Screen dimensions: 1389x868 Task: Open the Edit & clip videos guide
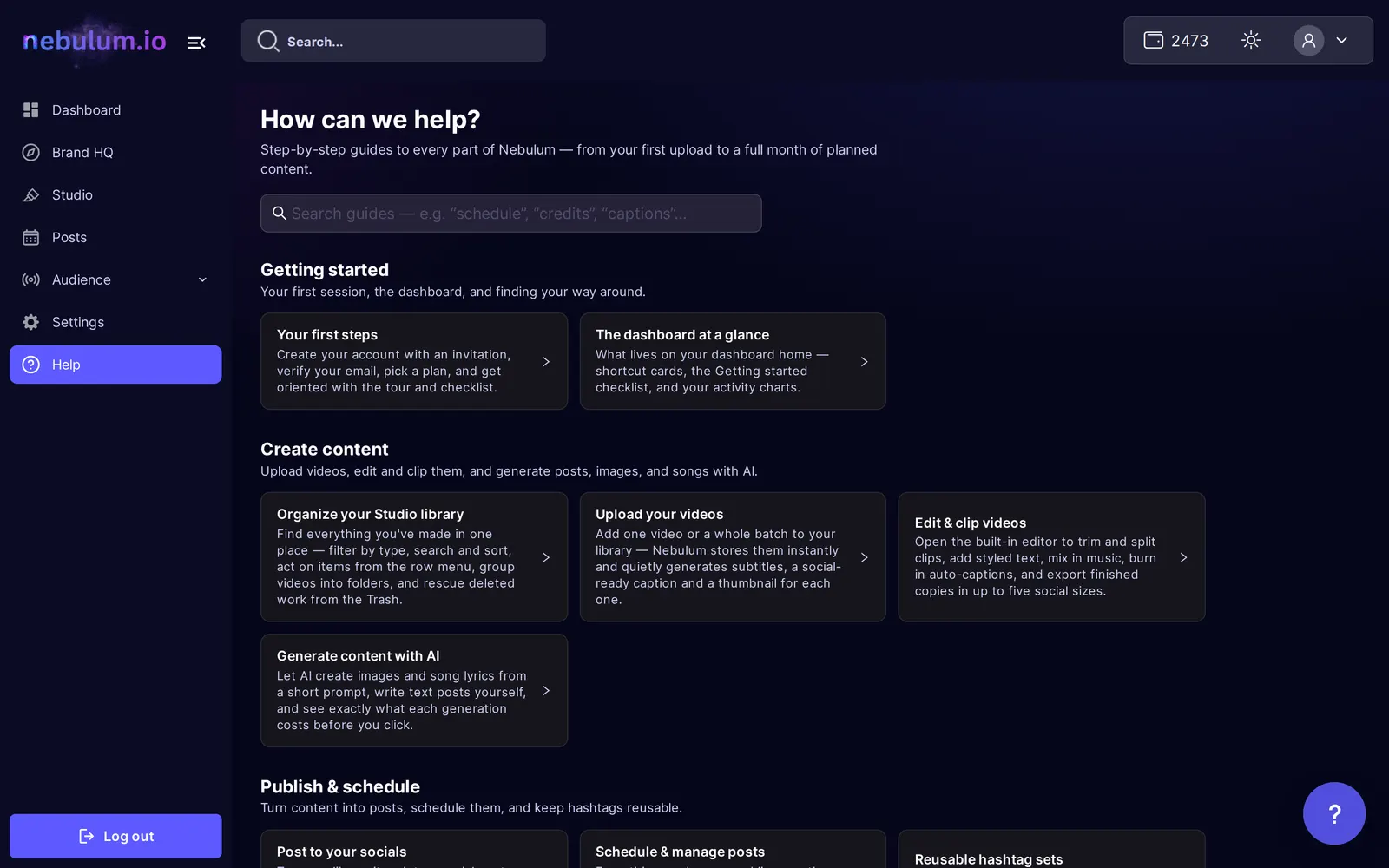(1051, 557)
